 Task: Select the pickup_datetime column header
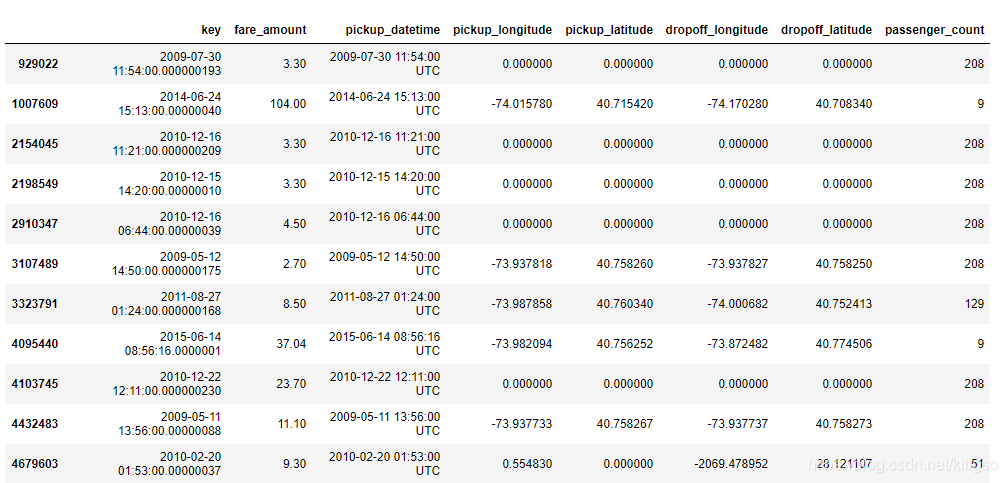tap(393, 30)
